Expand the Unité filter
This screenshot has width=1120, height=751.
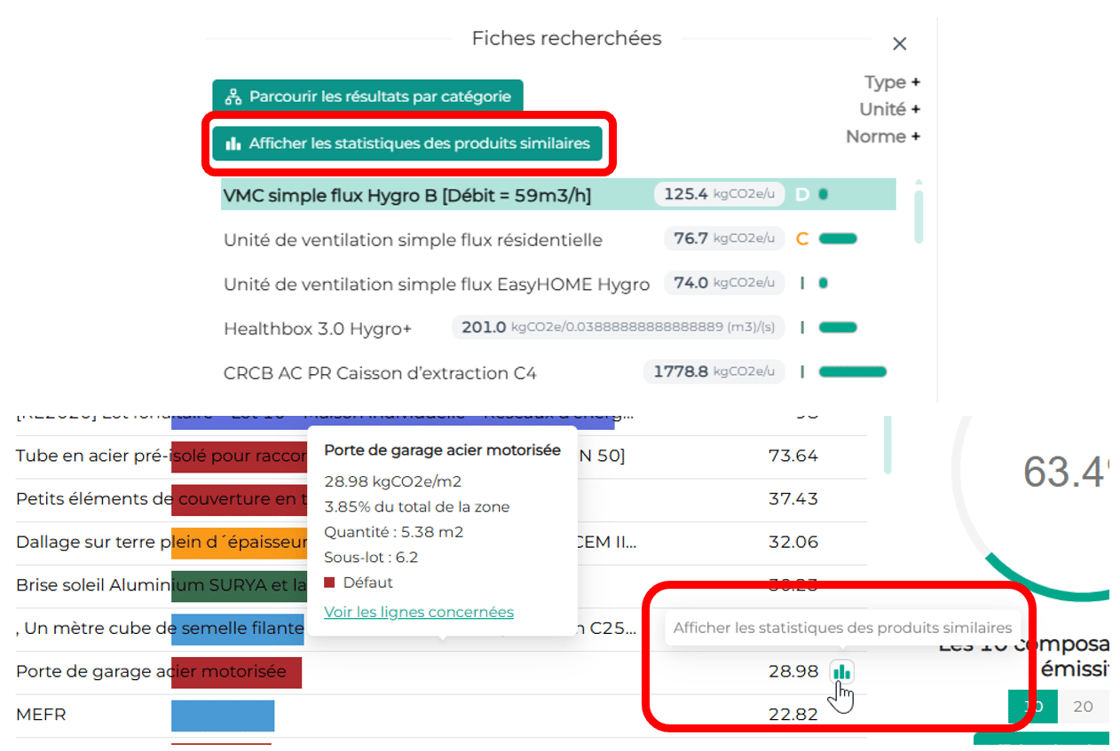[x=889, y=109]
